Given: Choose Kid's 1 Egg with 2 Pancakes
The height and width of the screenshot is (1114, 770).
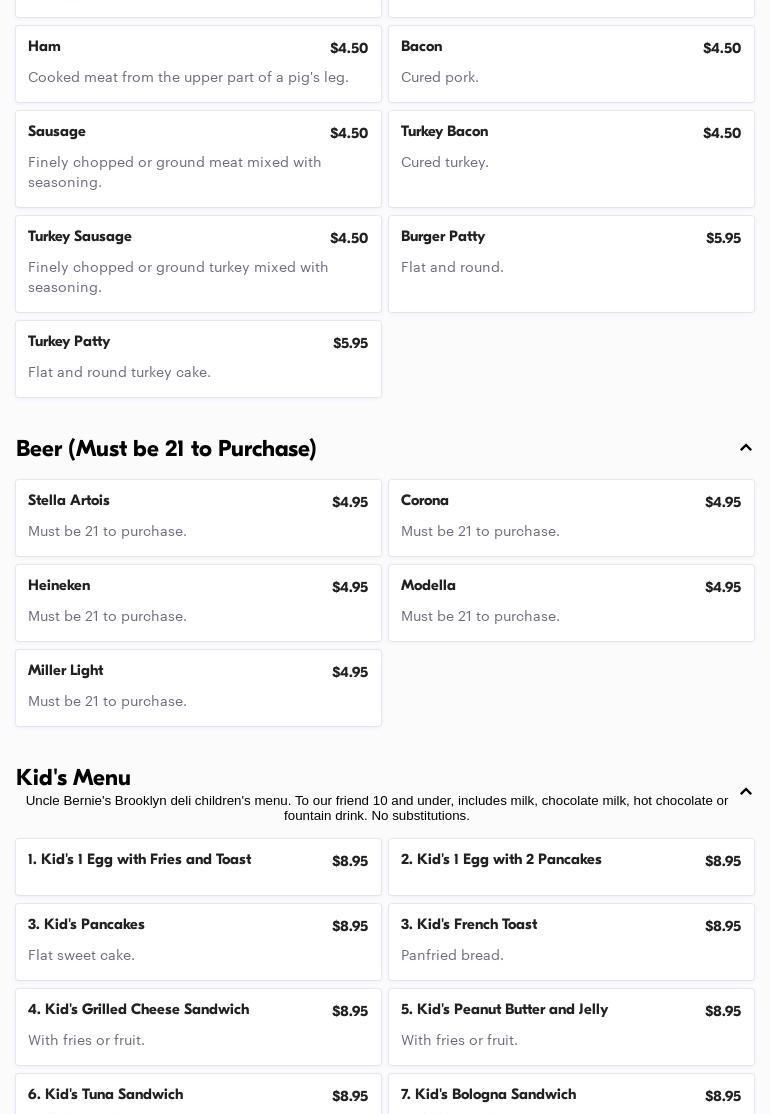Looking at the screenshot, I should (x=571, y=866).
